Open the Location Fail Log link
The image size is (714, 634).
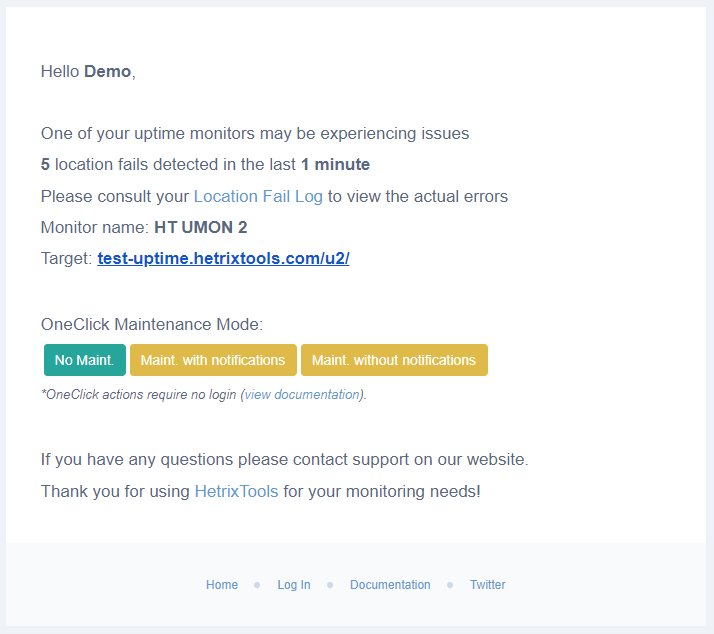click(258, 196)
